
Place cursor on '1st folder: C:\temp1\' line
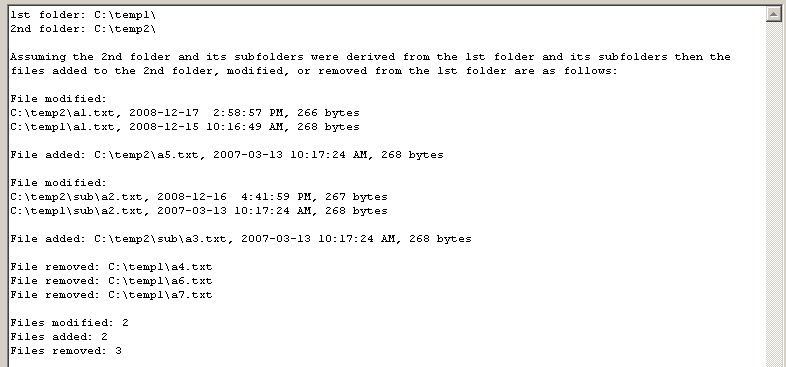[x=83, y=15]
